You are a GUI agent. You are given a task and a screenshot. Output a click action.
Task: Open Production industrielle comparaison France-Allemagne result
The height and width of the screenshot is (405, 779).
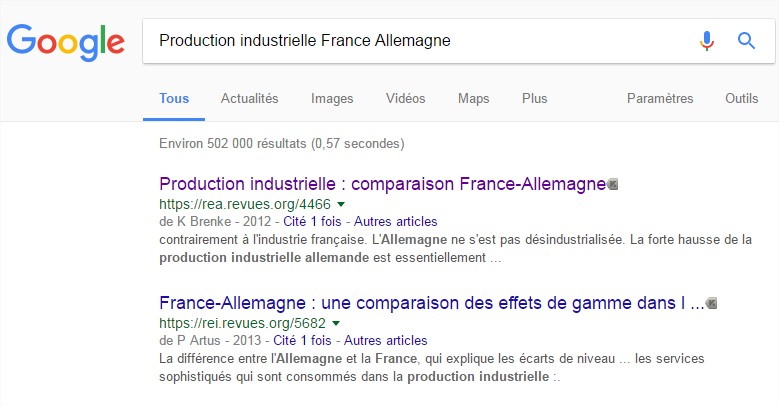tap(383, 184)
